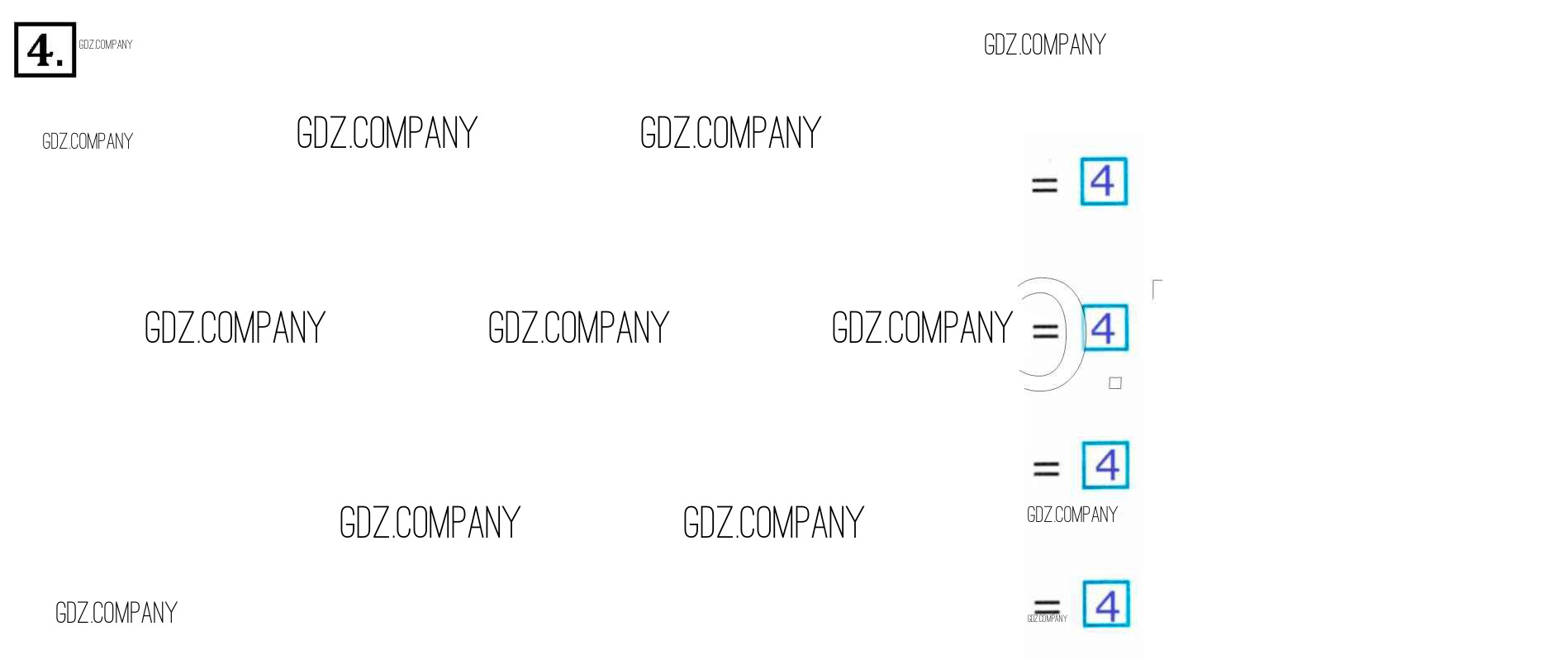
Task: Click the circled equals sign
Action: (x=1045, y=332)
